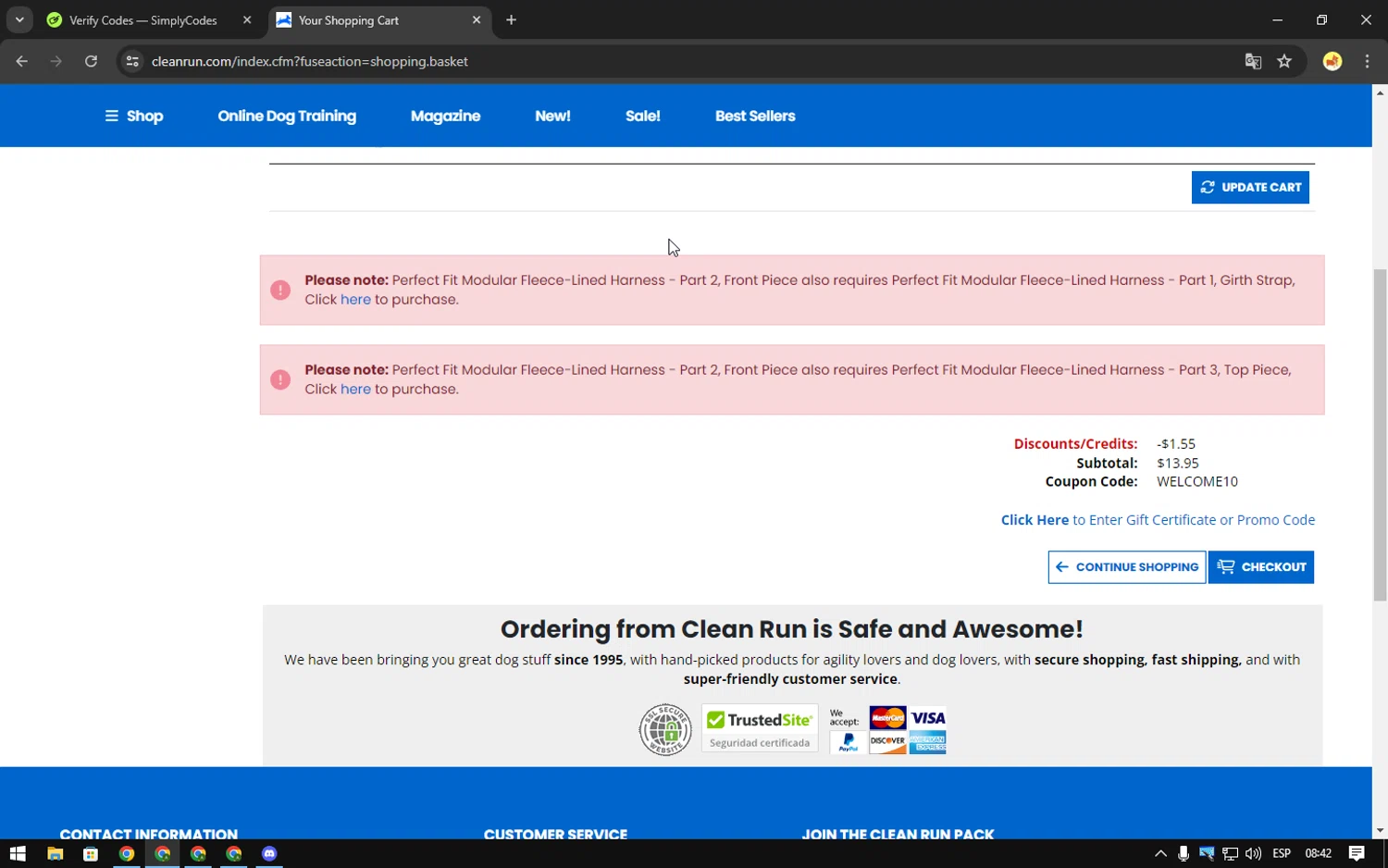Viewport: 1388px width, 868px height.
Task: Click the first alert exclamation icon
Action: [280, 290]
